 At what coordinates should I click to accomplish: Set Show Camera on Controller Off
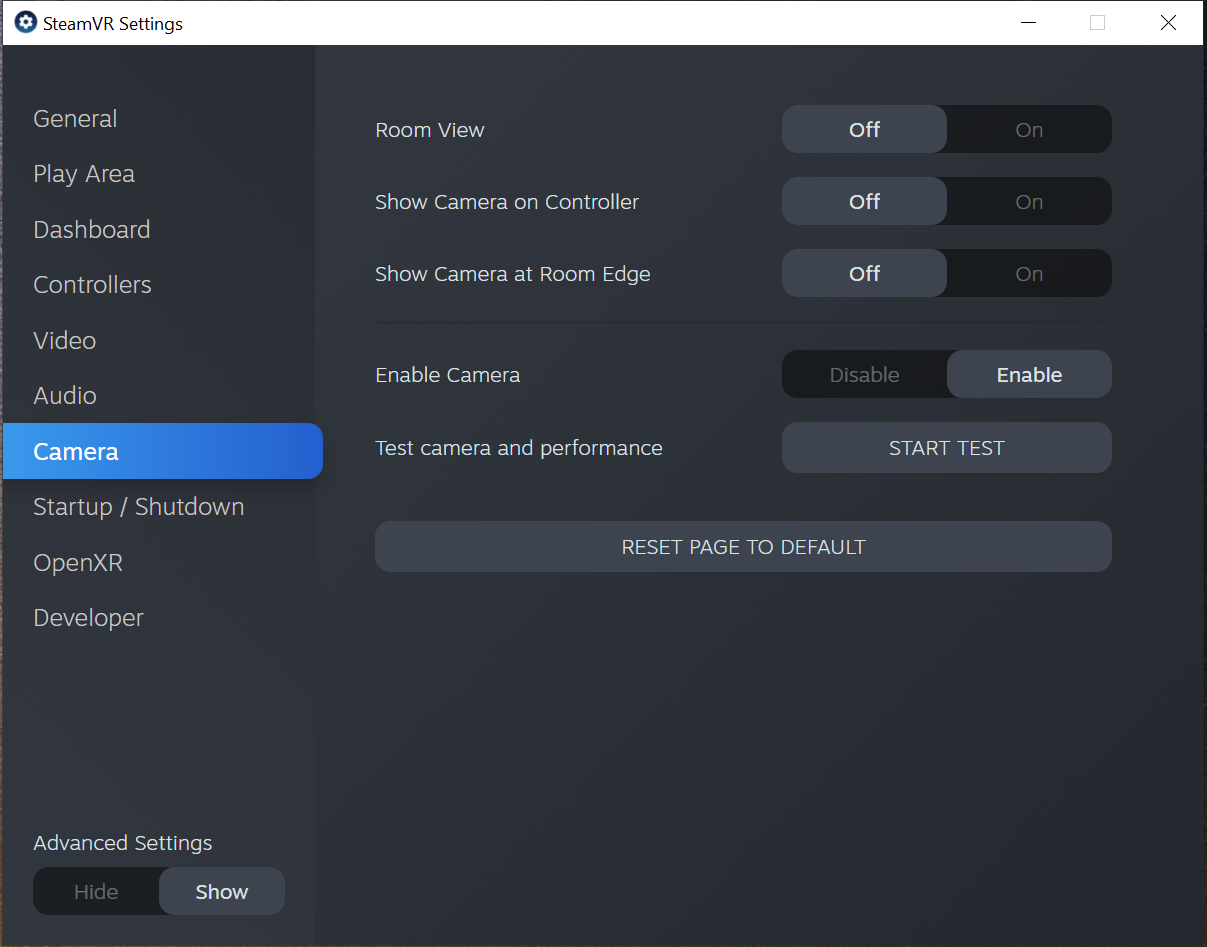pos(864,201)
